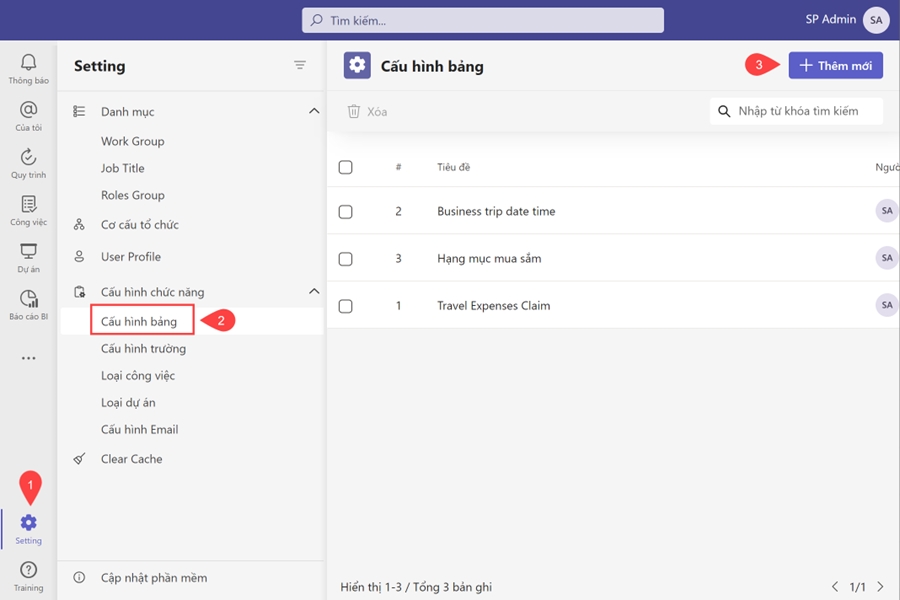
Task: Tick the Business trip date time checkbox
Action: 346,212
